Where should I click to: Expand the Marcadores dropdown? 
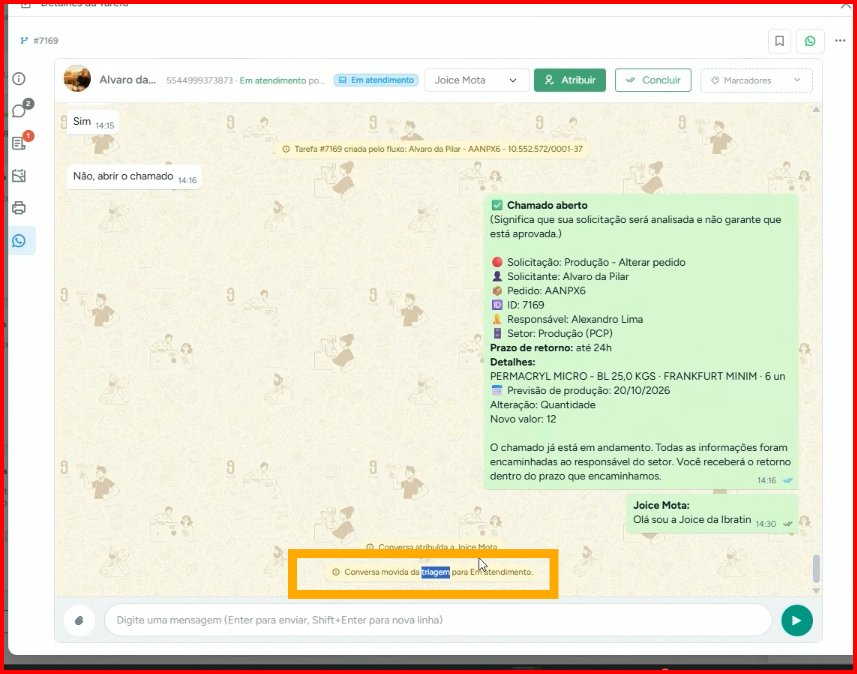[756, 80]
